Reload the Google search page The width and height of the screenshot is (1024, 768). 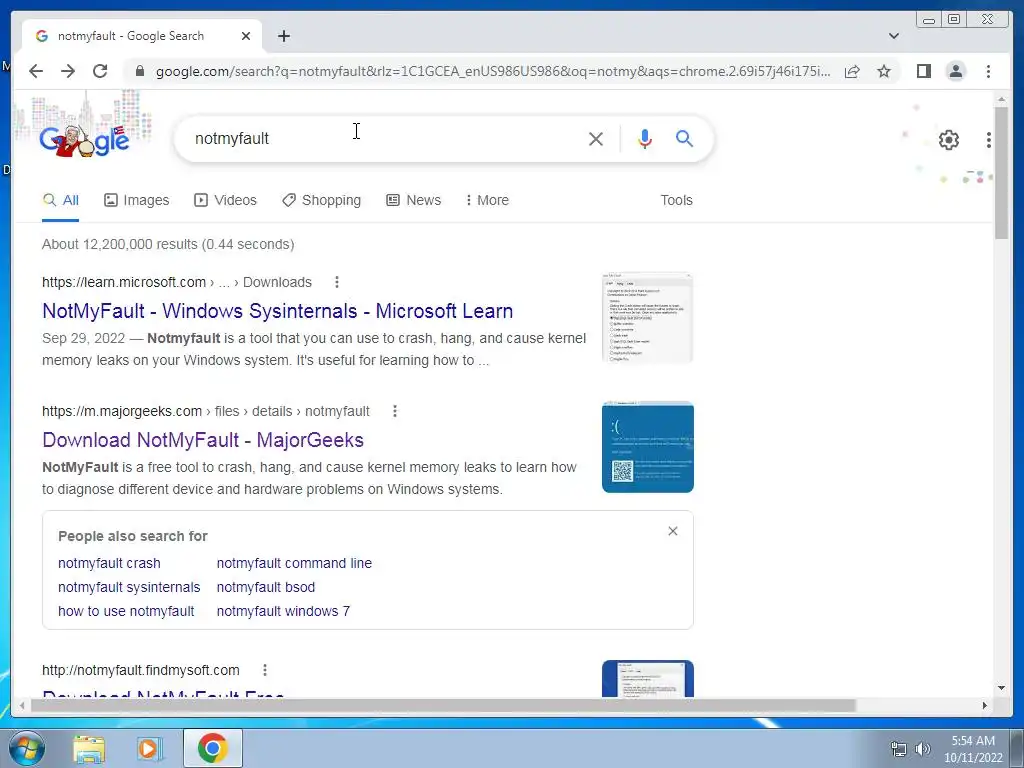[100, 71]
